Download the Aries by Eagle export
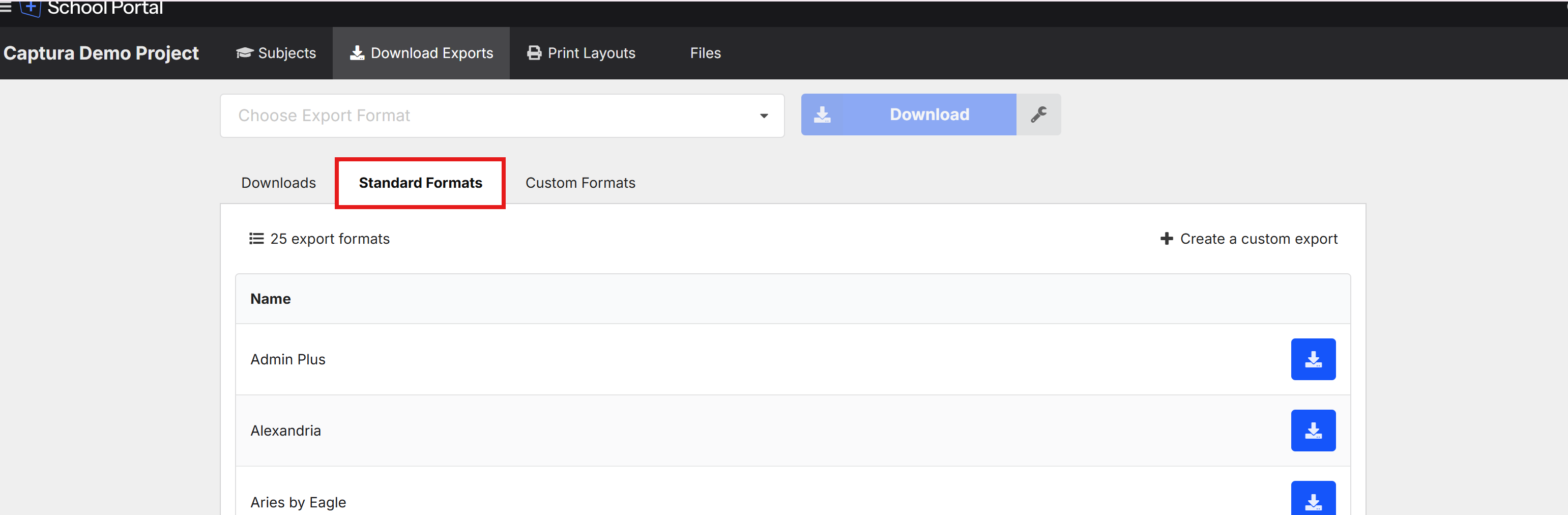Viewport: 1568px width, 515px height. click(x=1313, y=500)
